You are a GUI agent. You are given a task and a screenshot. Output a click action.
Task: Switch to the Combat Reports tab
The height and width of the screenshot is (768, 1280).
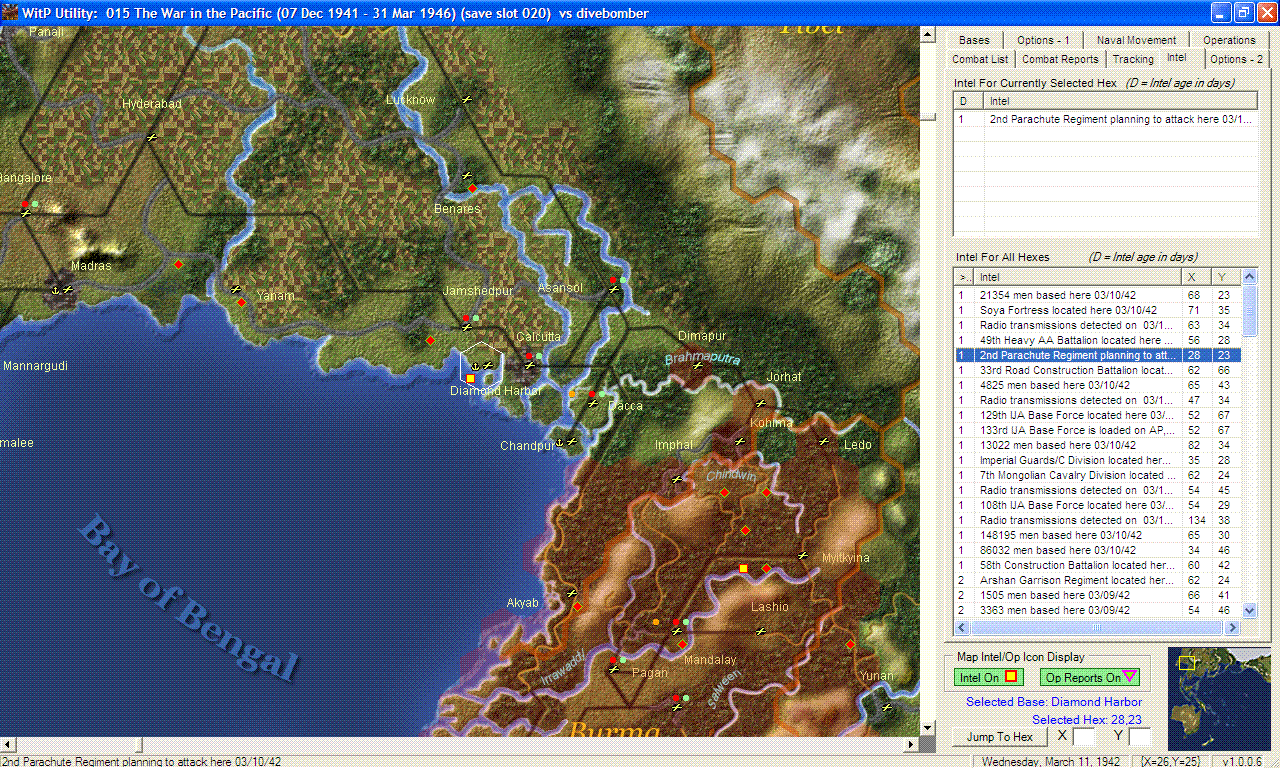point(1060,59)
